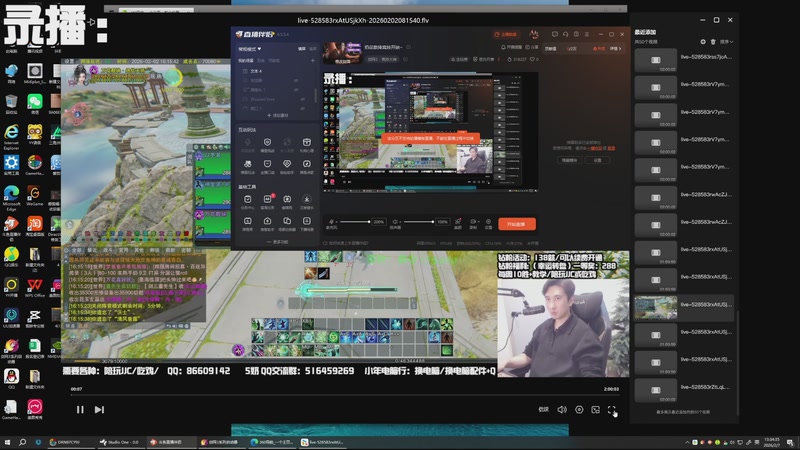Screen dimensions: 800x450
Task: Mute the player volume speaker icon
Action: [562, 409]
